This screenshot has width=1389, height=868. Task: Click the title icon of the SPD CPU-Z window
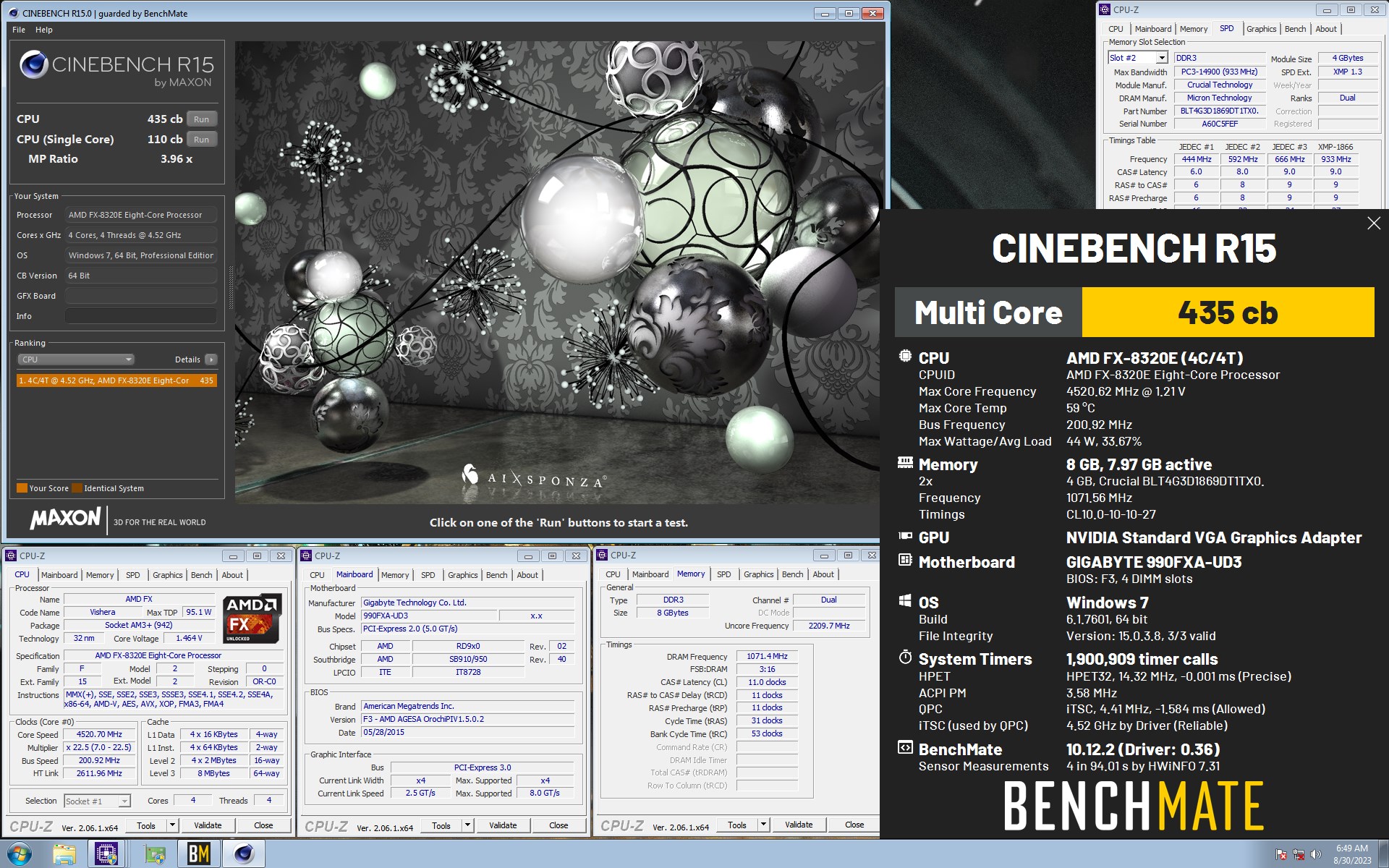(x=1105, y=9)
